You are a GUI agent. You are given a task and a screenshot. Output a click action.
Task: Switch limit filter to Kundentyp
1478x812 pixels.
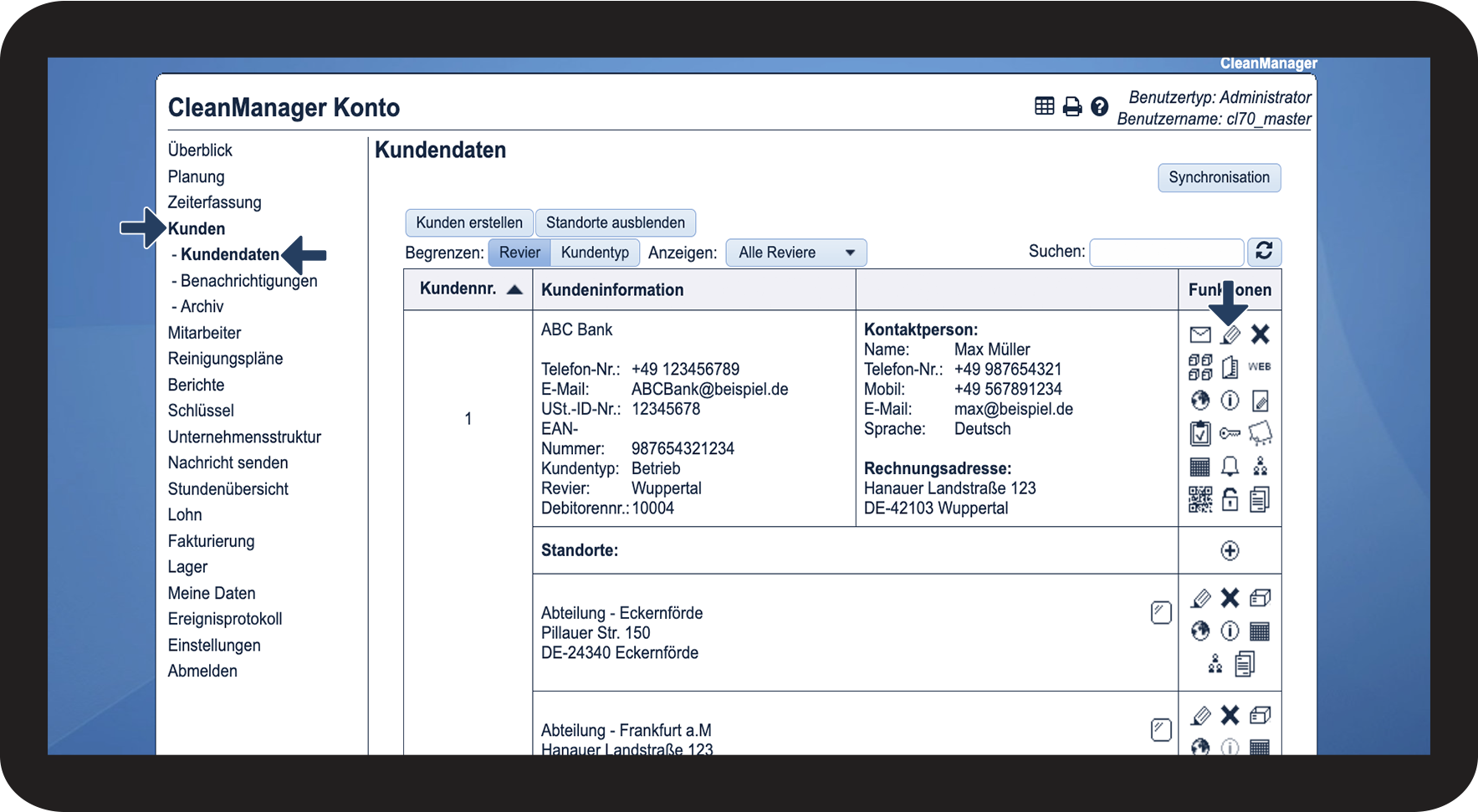click(595, 253)
